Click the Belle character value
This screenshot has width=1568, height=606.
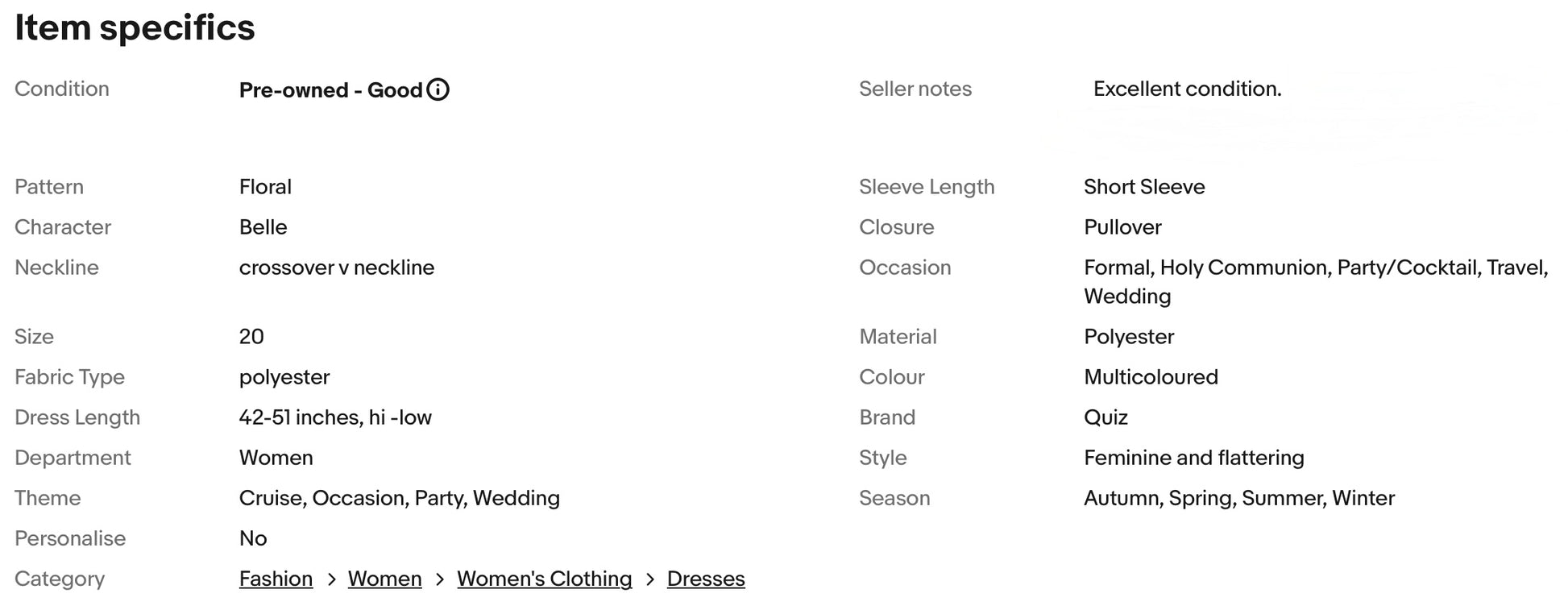click(263, 227)
